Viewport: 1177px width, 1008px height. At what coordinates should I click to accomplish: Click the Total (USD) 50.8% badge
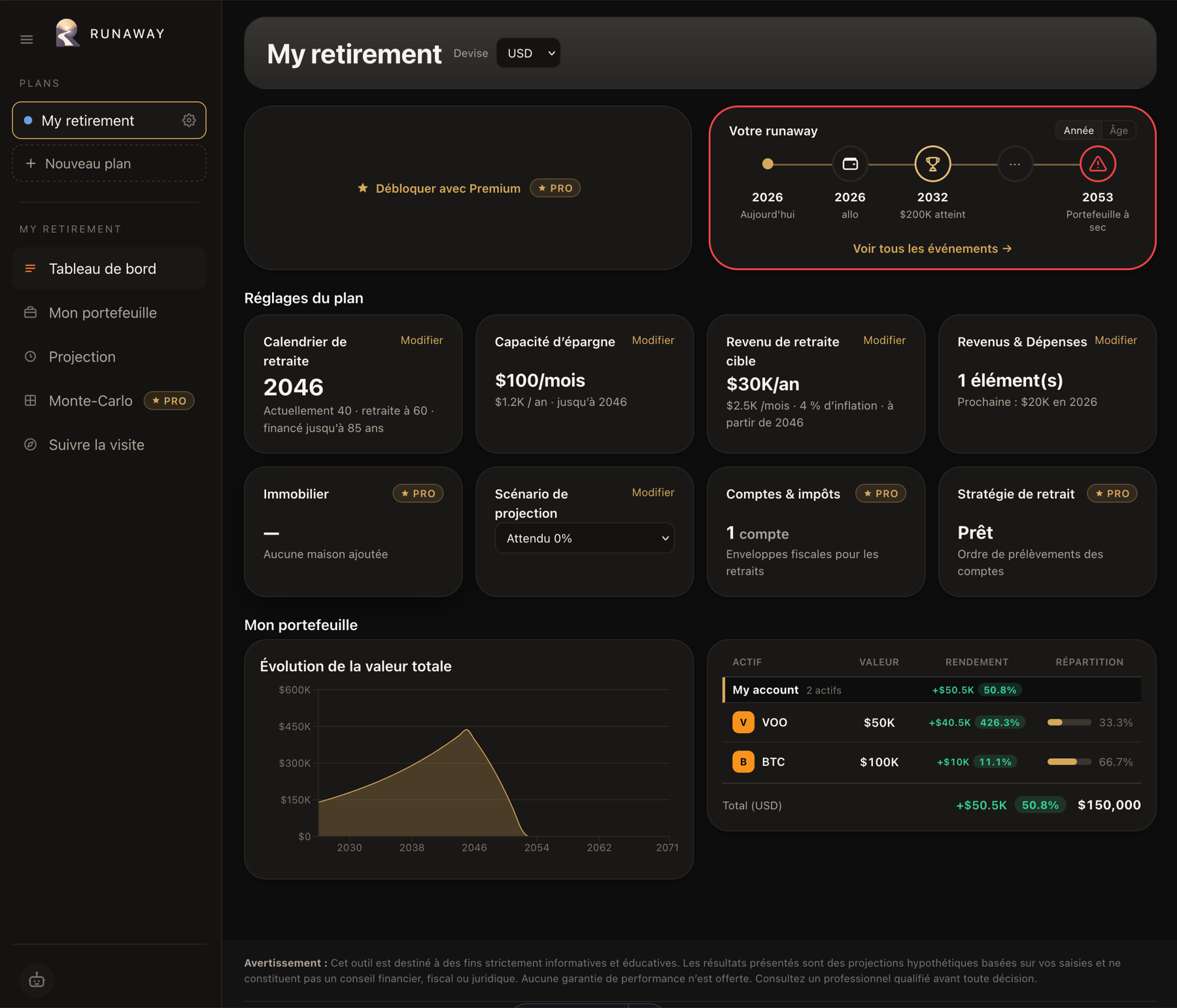(1040, 805)
